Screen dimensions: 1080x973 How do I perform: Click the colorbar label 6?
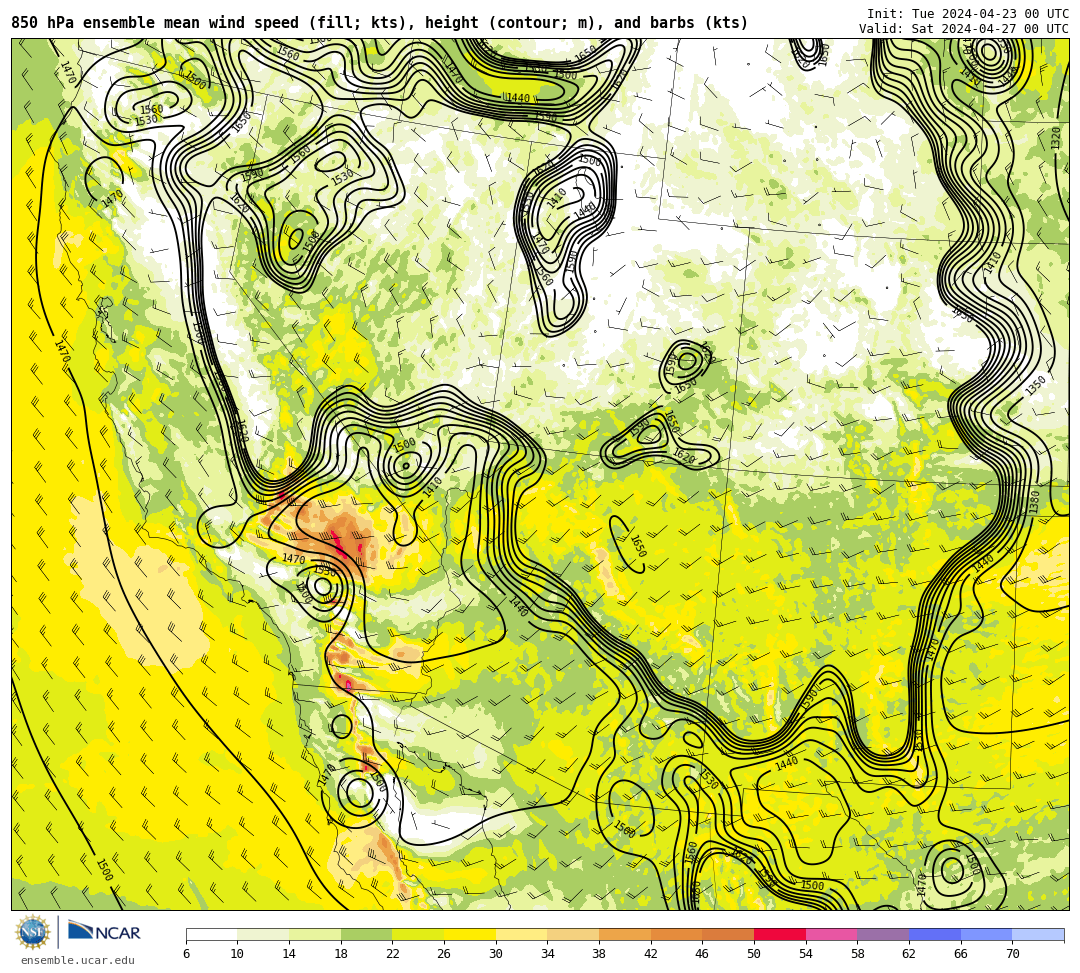[186, 954]
